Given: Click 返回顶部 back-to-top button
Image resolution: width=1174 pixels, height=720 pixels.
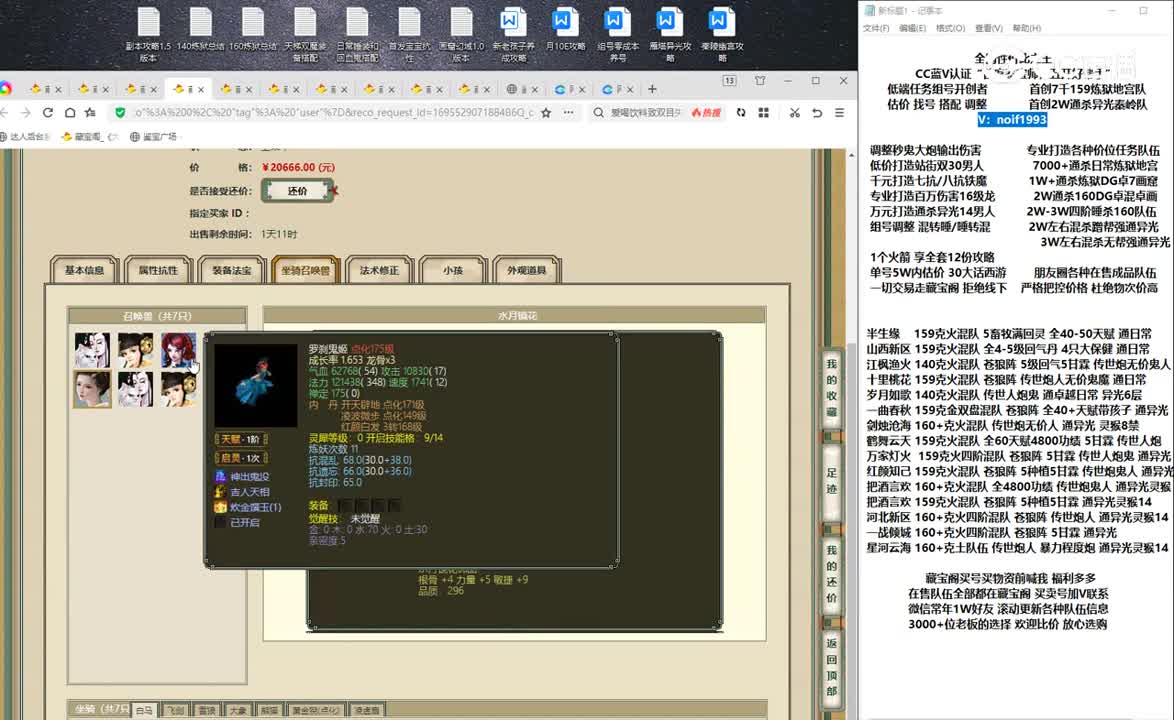Looking at the screenshot, I should [831, 666].
